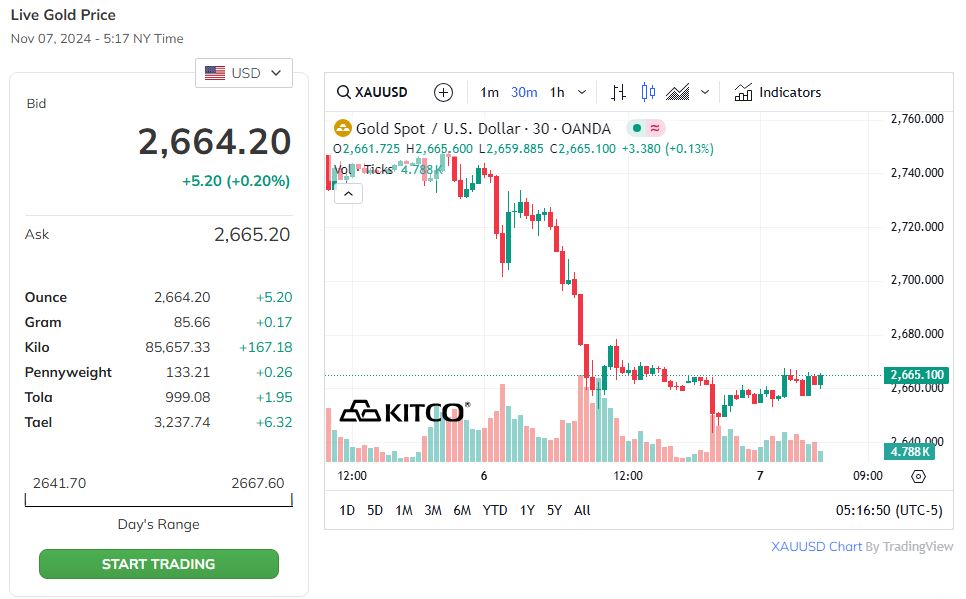Click the START TRADING button
The width and height of the screenshot is (966, 599).
click(x=158, y=564)
